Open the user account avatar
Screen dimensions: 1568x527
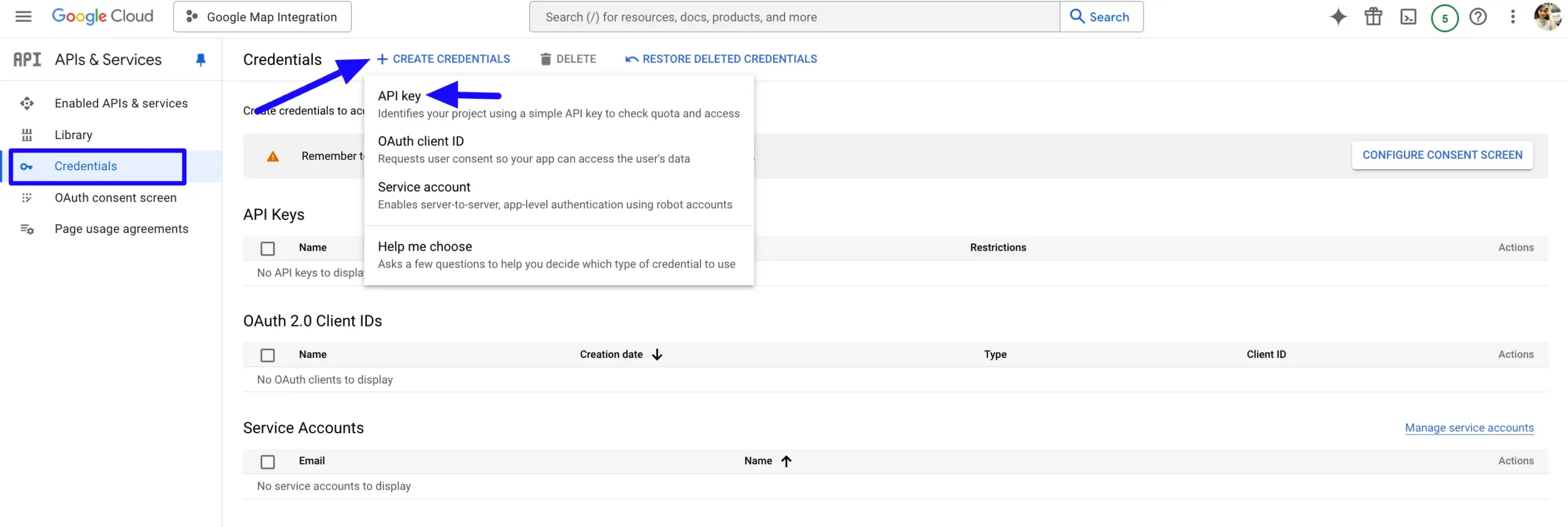coord(1547,17)
